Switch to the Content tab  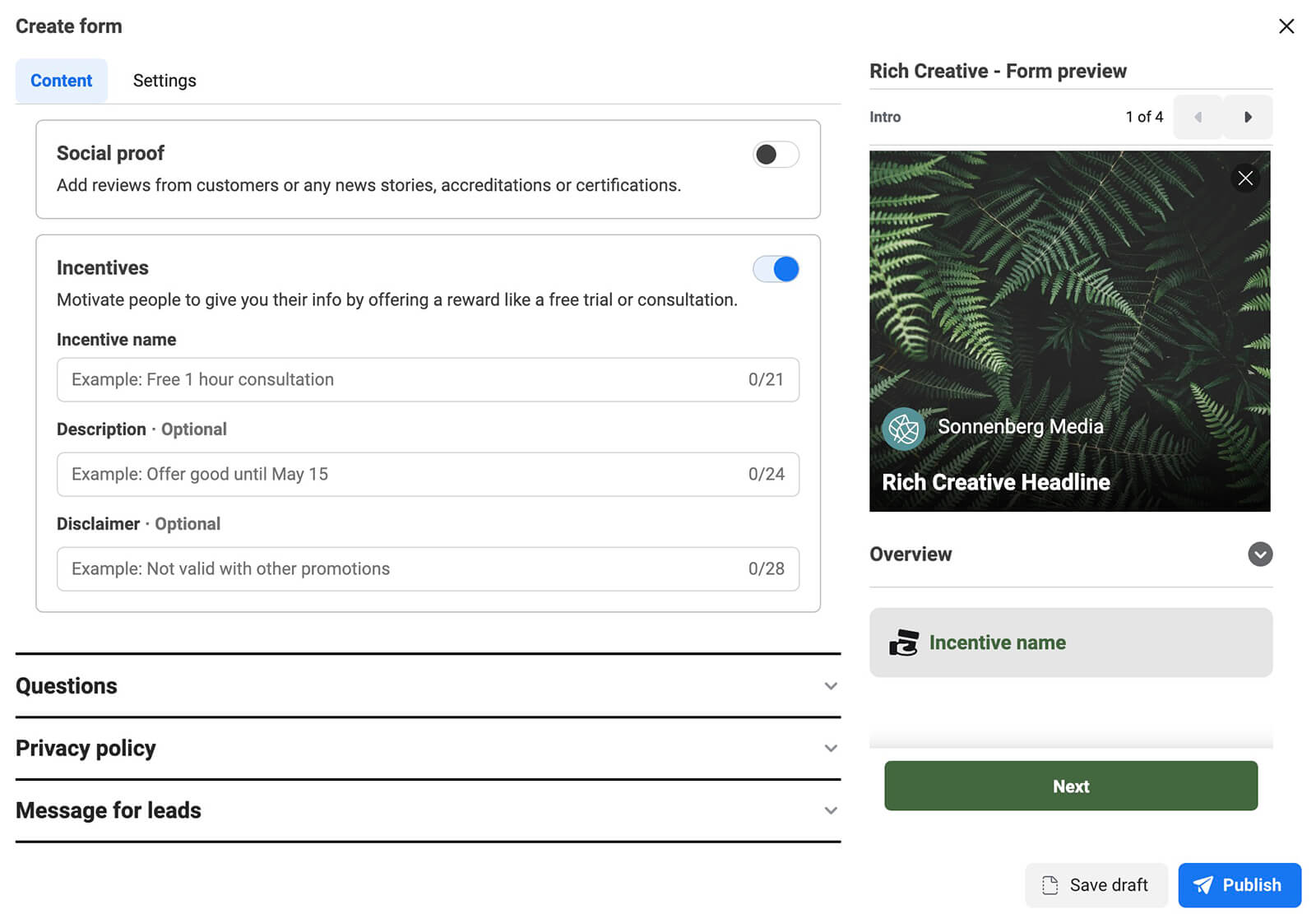pyautogui.click(x=62, y=81)
